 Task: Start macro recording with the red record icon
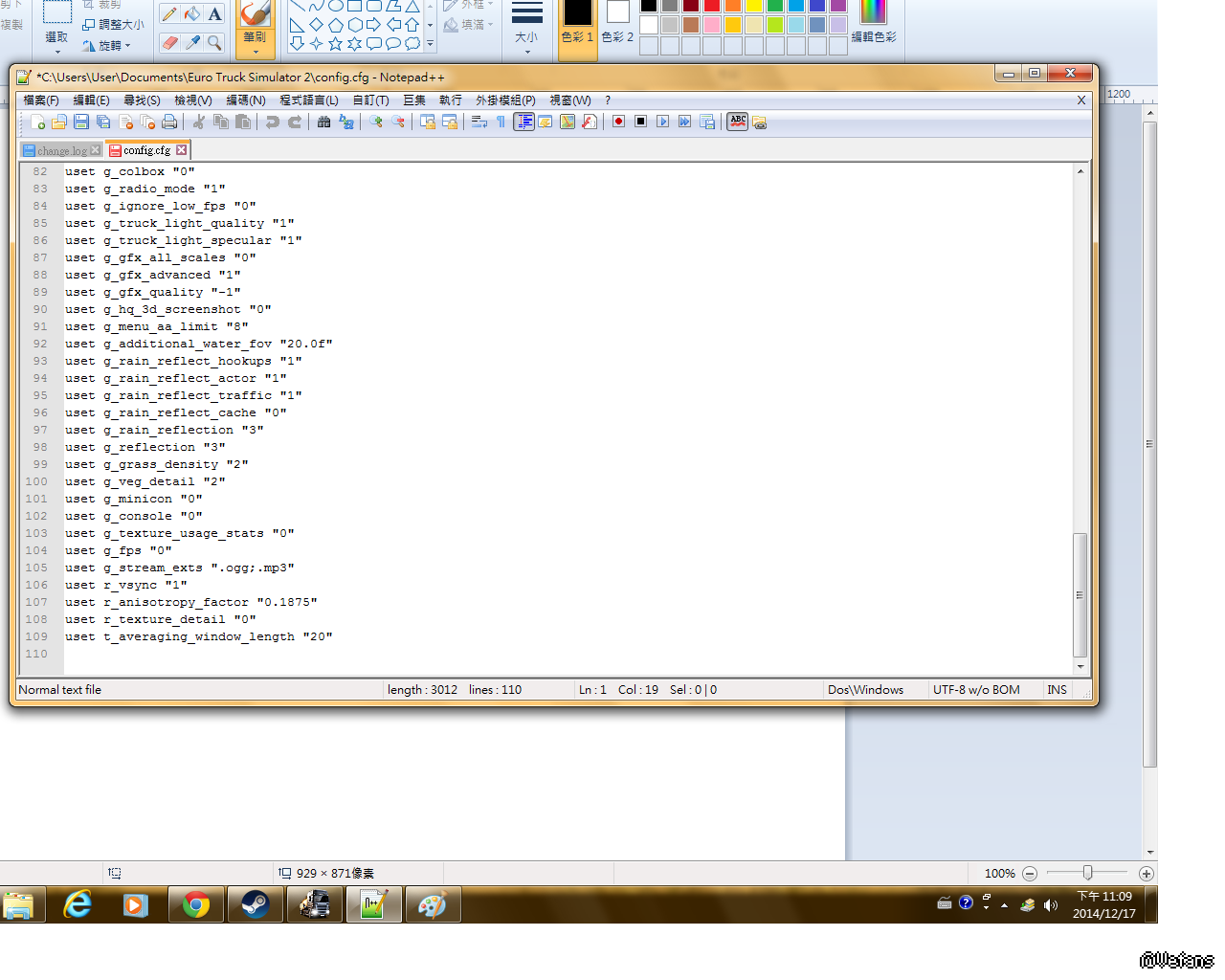coord(619,122)
